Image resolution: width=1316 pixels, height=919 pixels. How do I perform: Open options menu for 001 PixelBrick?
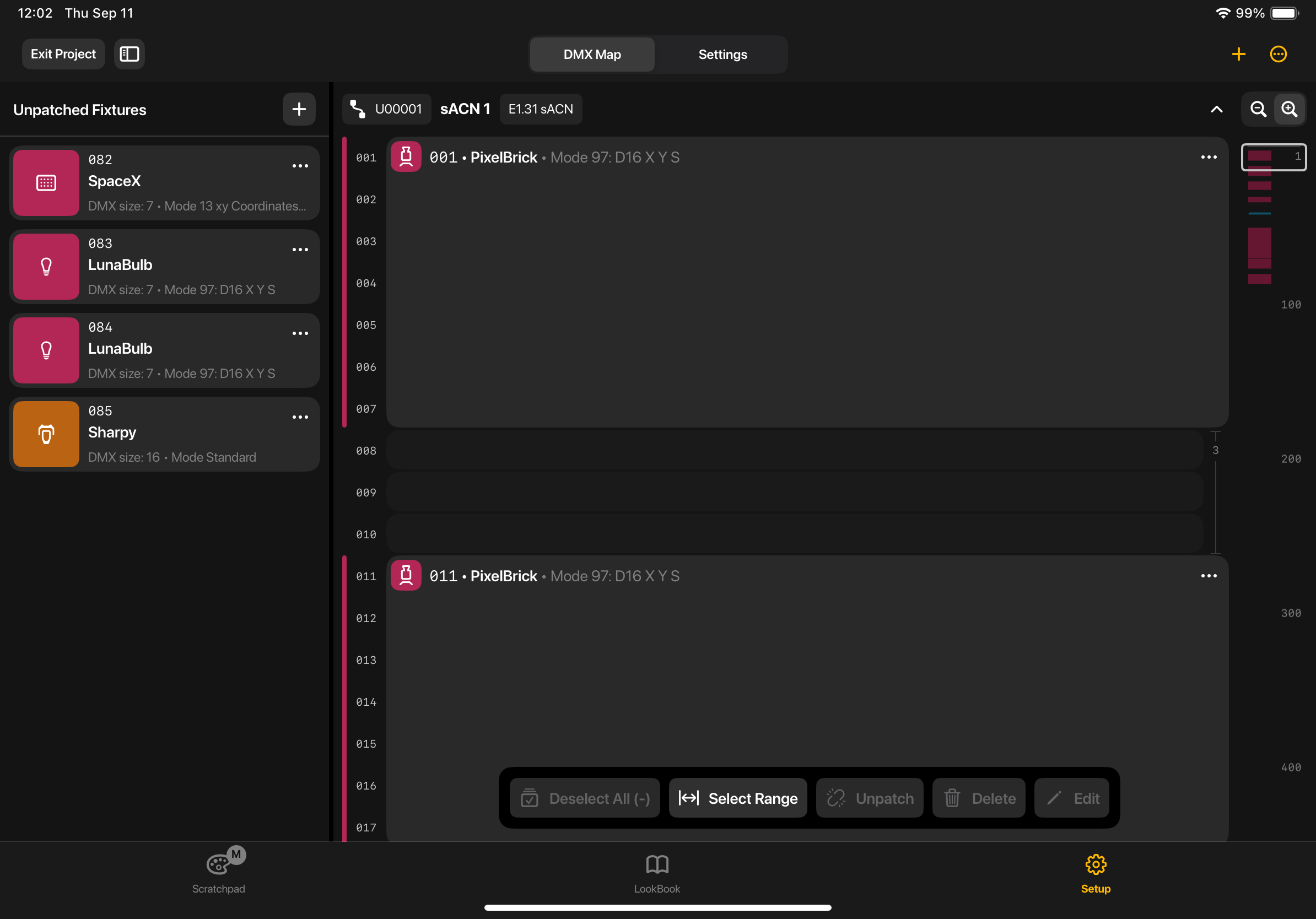pyautogui.click(x=1208, y=157)
